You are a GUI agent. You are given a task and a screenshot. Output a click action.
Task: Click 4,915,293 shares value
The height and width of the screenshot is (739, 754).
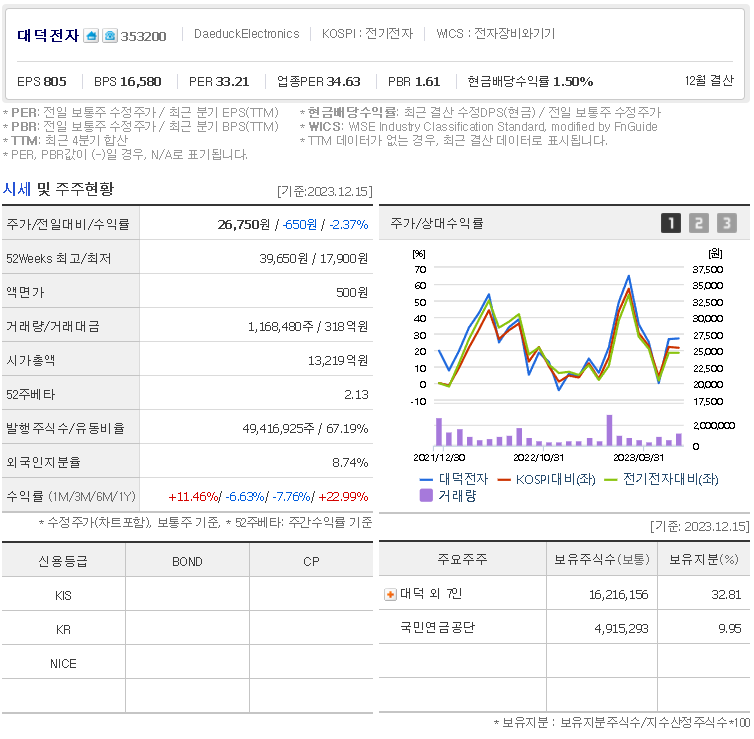tap(621, 628)
